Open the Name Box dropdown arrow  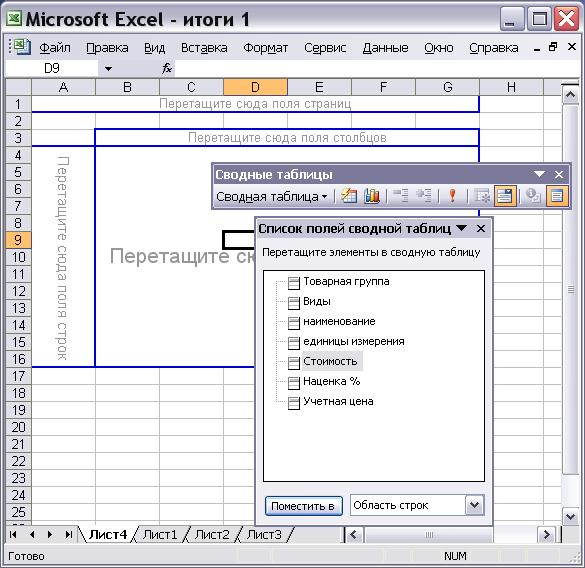click(x=108, y=69)
